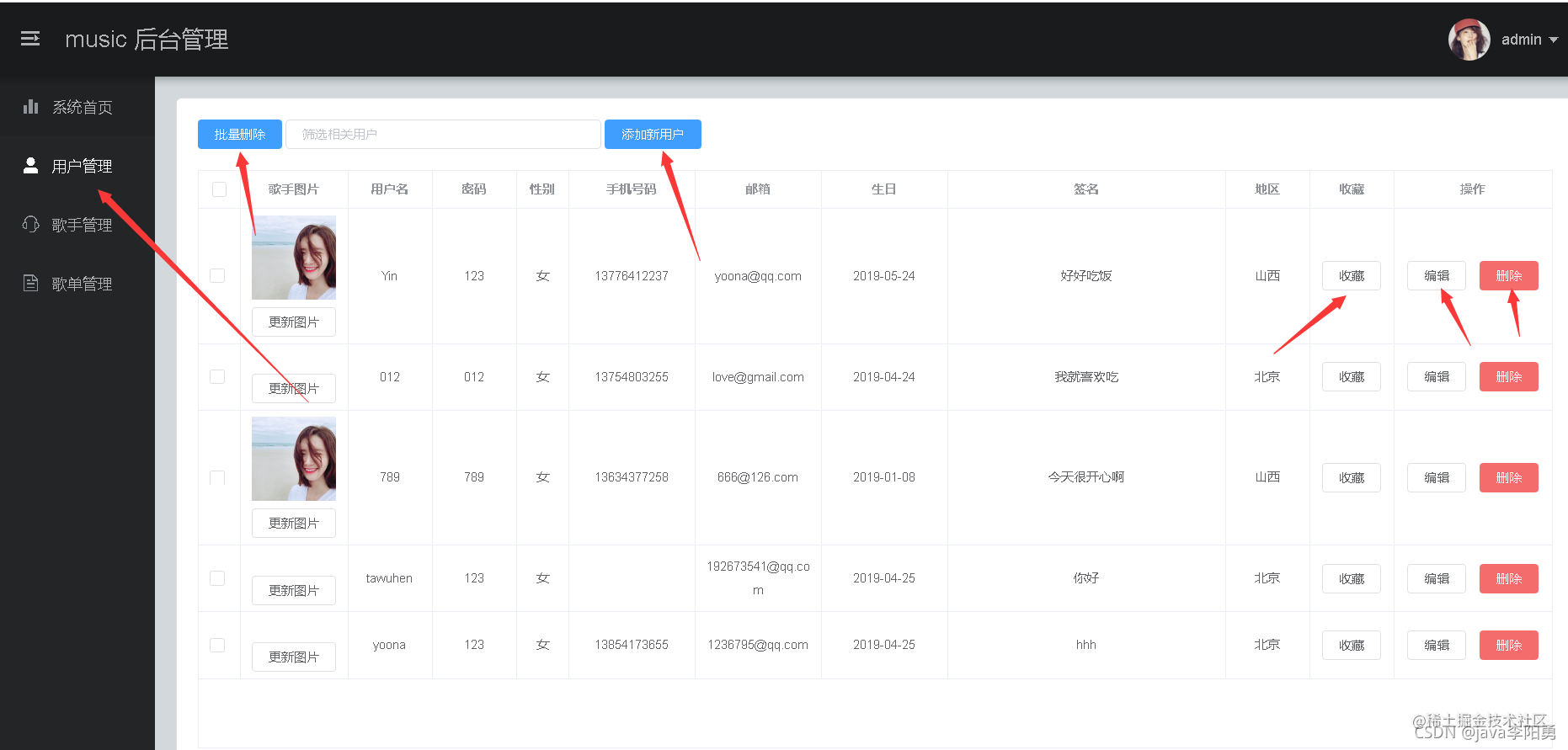
Task: Click 编辑 button for user yoona
Action: pyautogui.click(x=1437, y=646)
